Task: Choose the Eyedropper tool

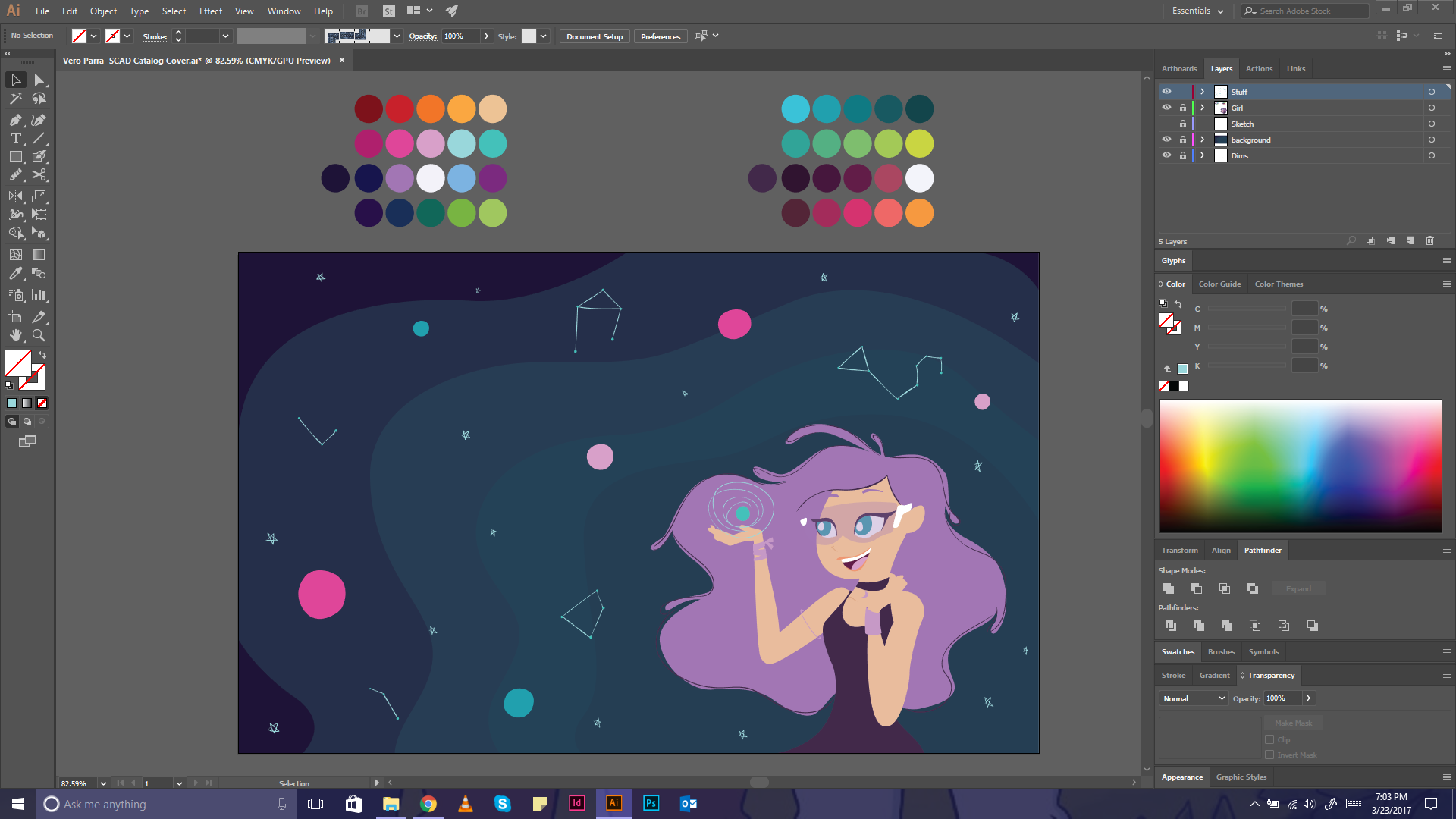Action: (x=15, y=274)
